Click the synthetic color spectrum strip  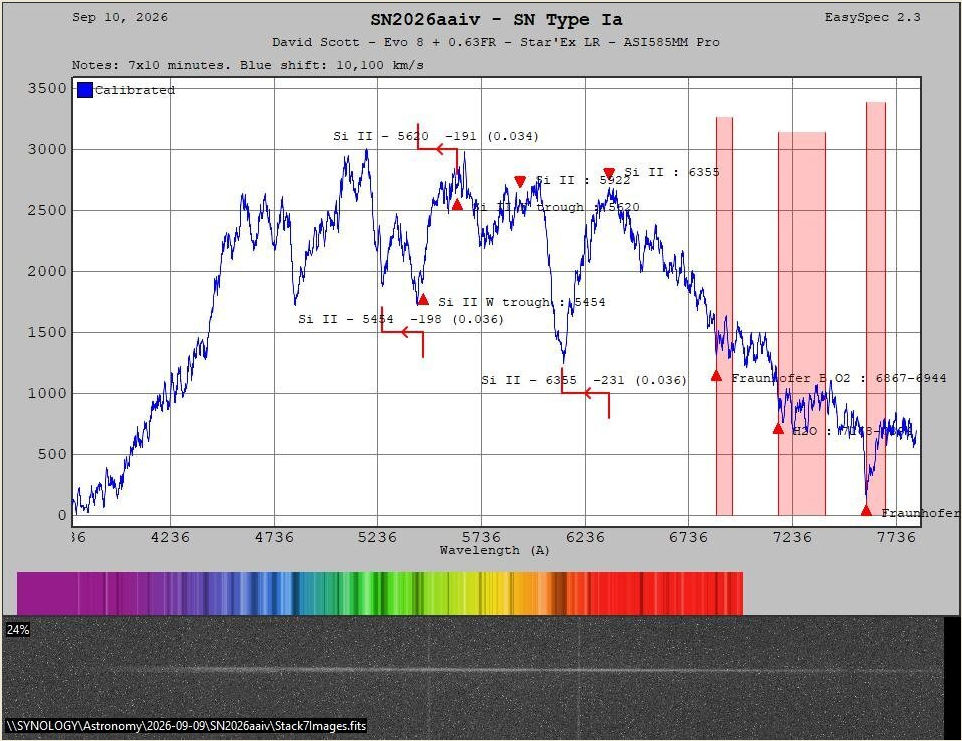click(x=380, y=593)
